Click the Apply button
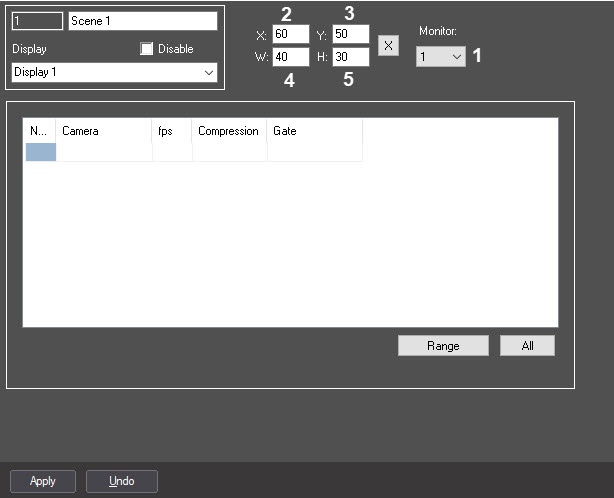This screenshot has width=614, height=498. coord(43,481)
